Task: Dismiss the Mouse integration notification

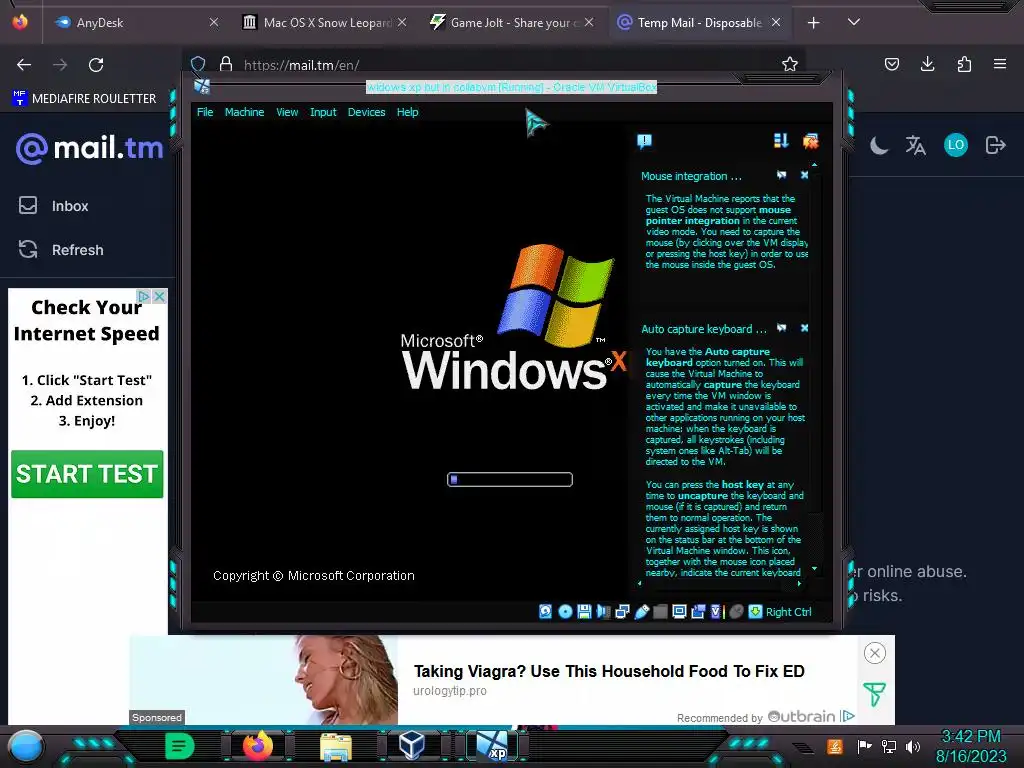Action: (805, 175)
